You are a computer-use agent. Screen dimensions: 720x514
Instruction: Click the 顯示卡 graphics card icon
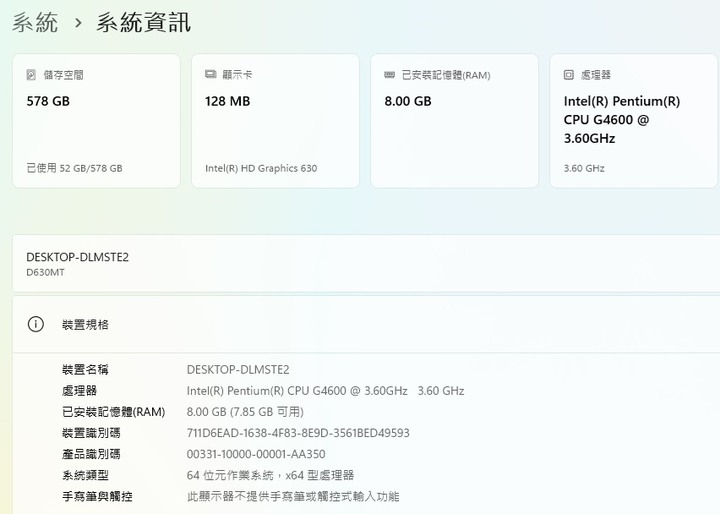[210, 74]
